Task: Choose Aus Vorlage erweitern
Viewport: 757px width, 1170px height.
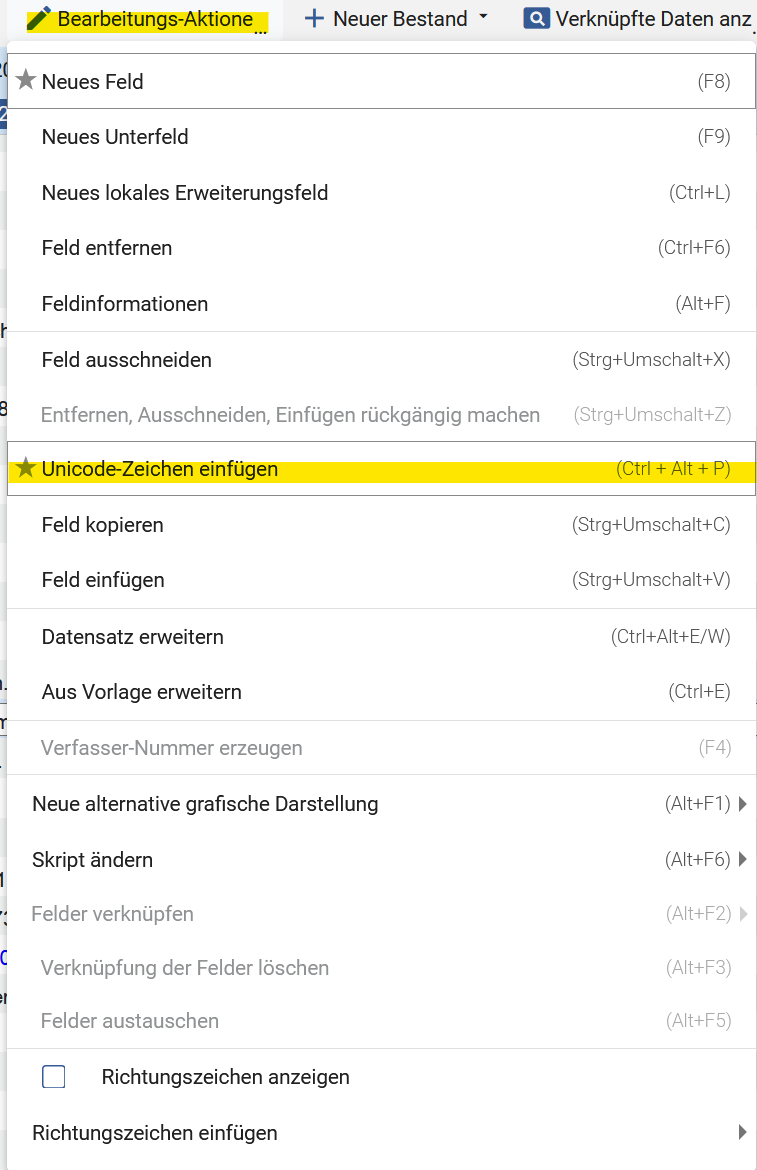Action: pos(142,692)
